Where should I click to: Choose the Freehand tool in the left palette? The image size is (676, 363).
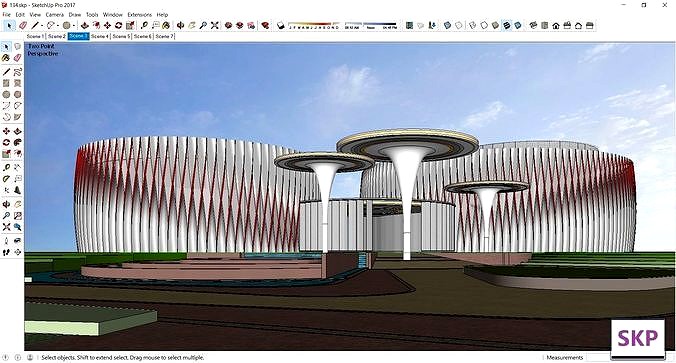point(17,72)
